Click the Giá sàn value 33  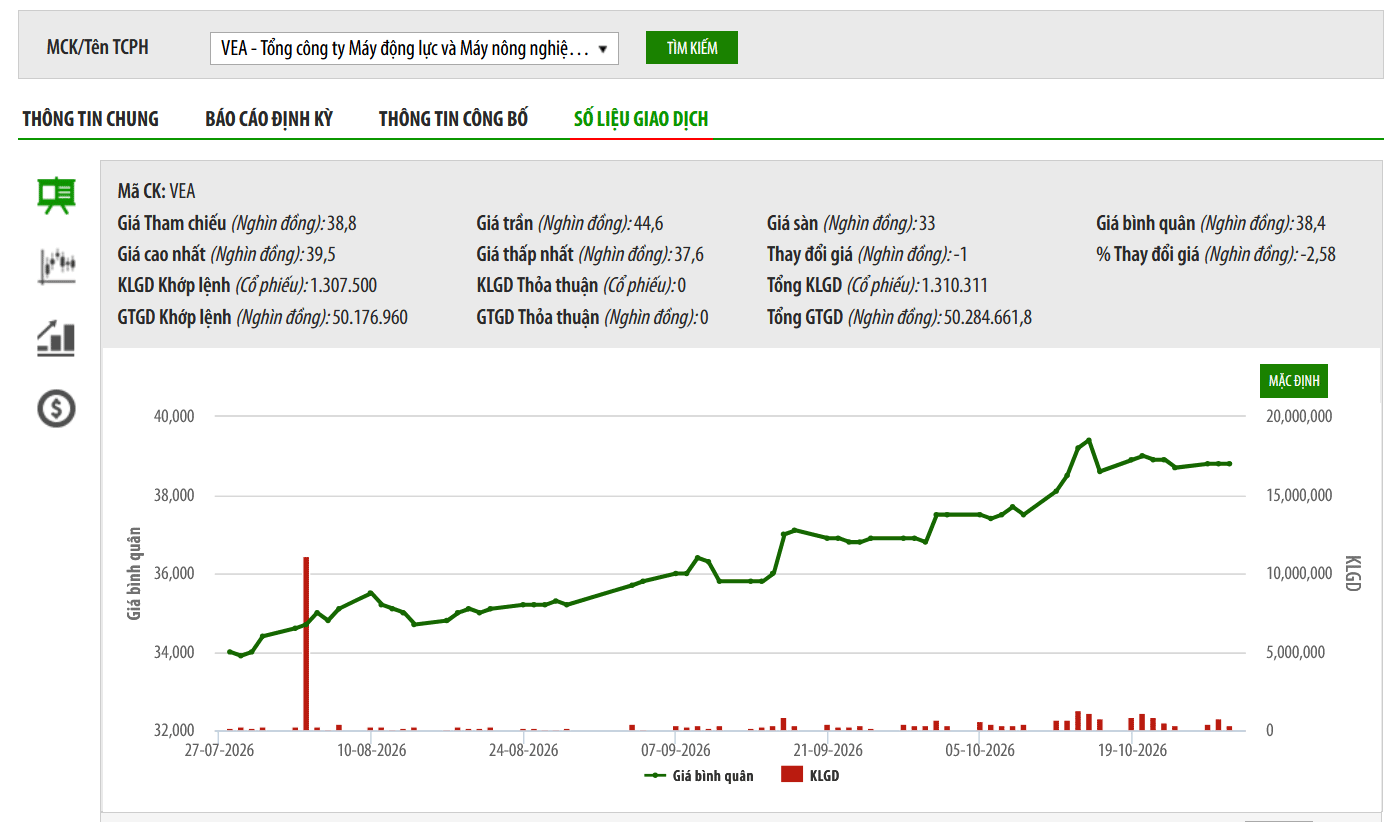926,223
